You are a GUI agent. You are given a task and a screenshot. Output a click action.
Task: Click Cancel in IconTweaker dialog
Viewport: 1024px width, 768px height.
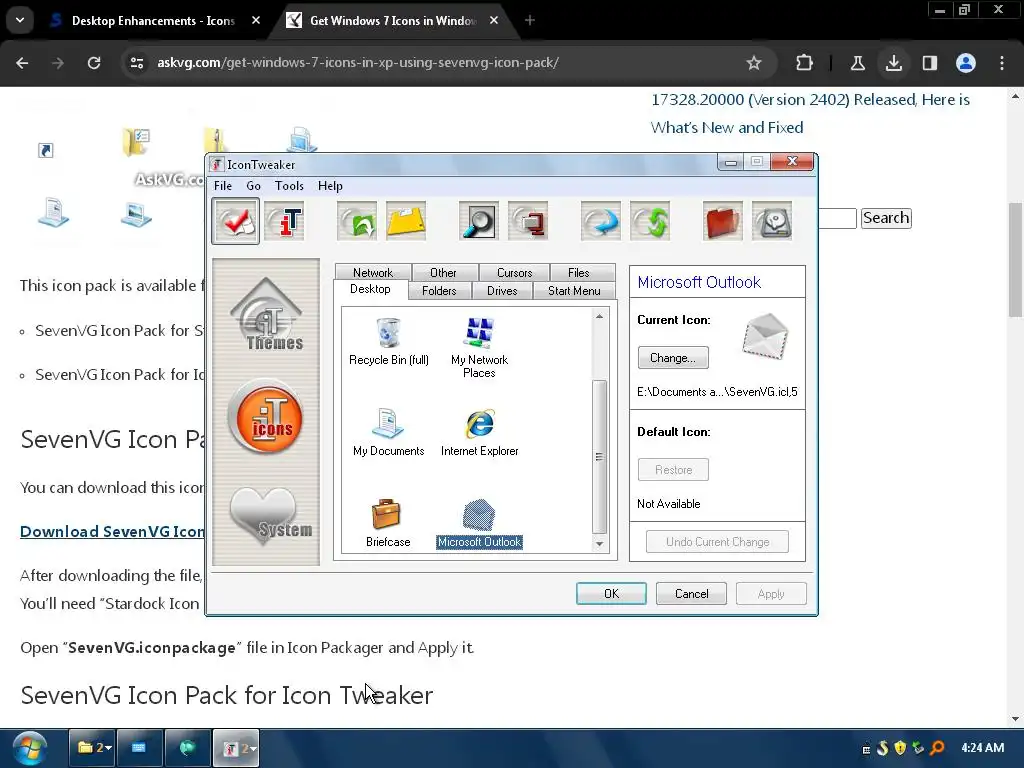click(x=691, y=594)
